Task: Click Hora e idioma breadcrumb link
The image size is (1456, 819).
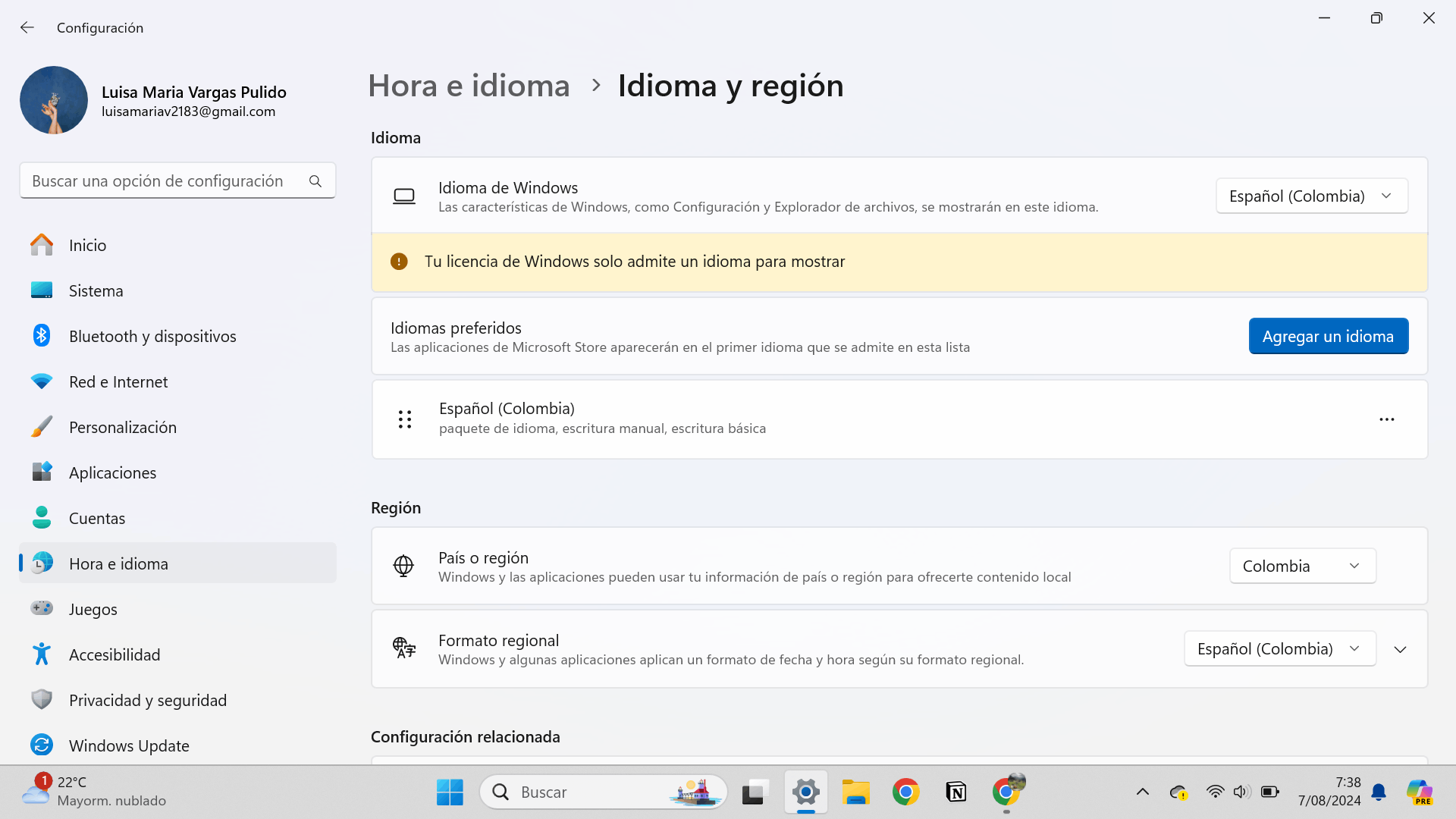Action: pos(469,86)
